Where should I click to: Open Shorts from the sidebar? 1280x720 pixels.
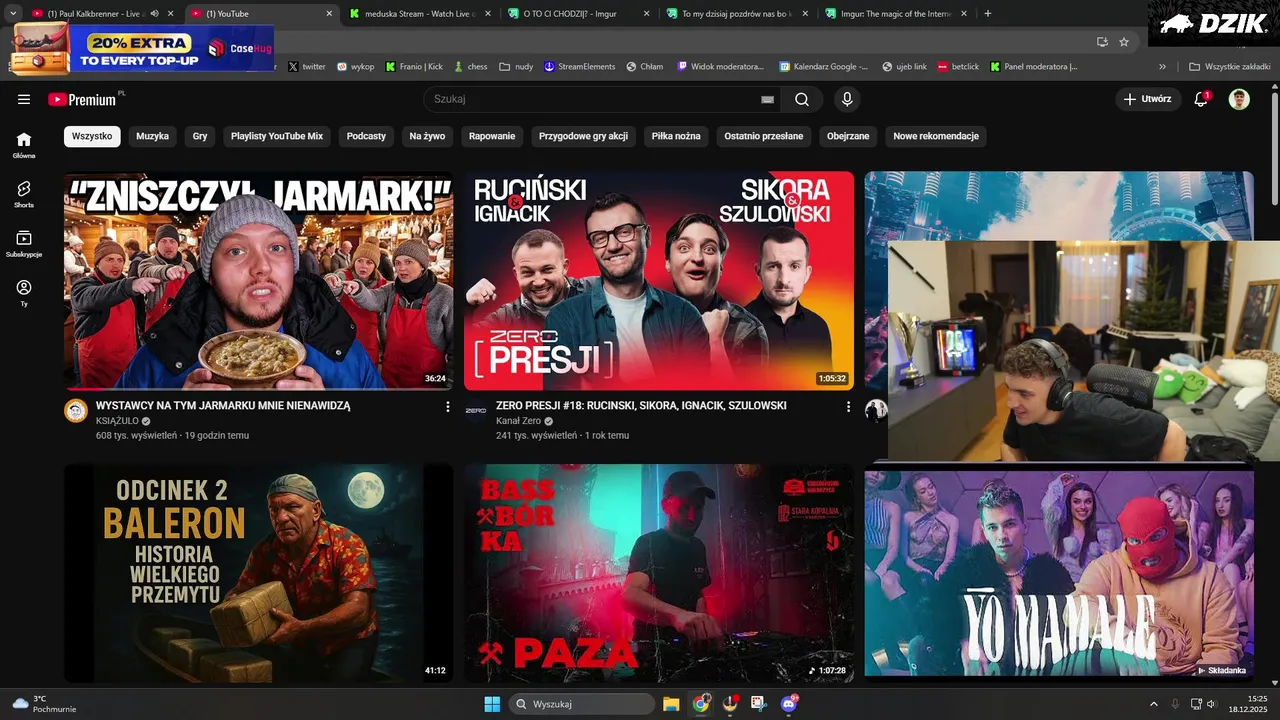24,194
